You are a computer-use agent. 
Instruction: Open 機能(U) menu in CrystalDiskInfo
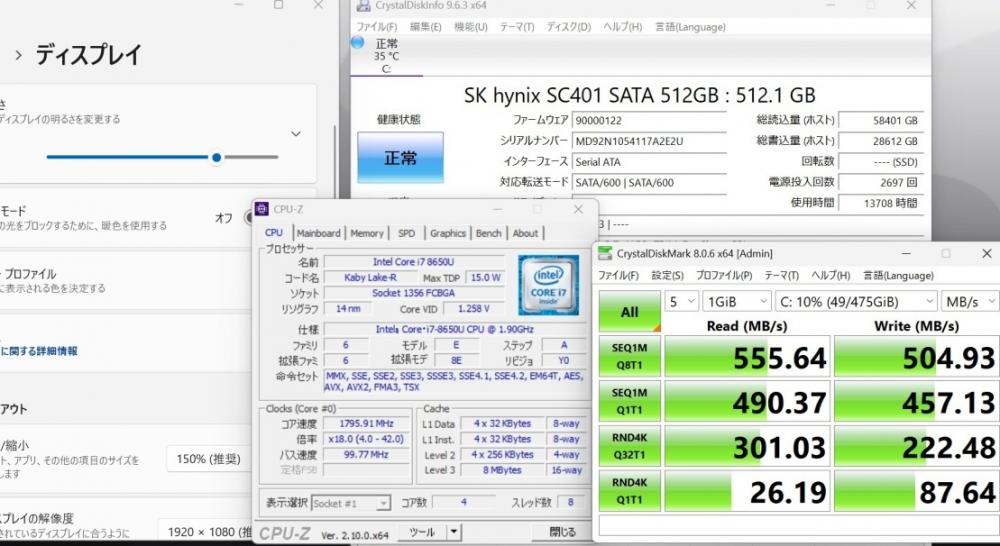(x=471, y=27)
